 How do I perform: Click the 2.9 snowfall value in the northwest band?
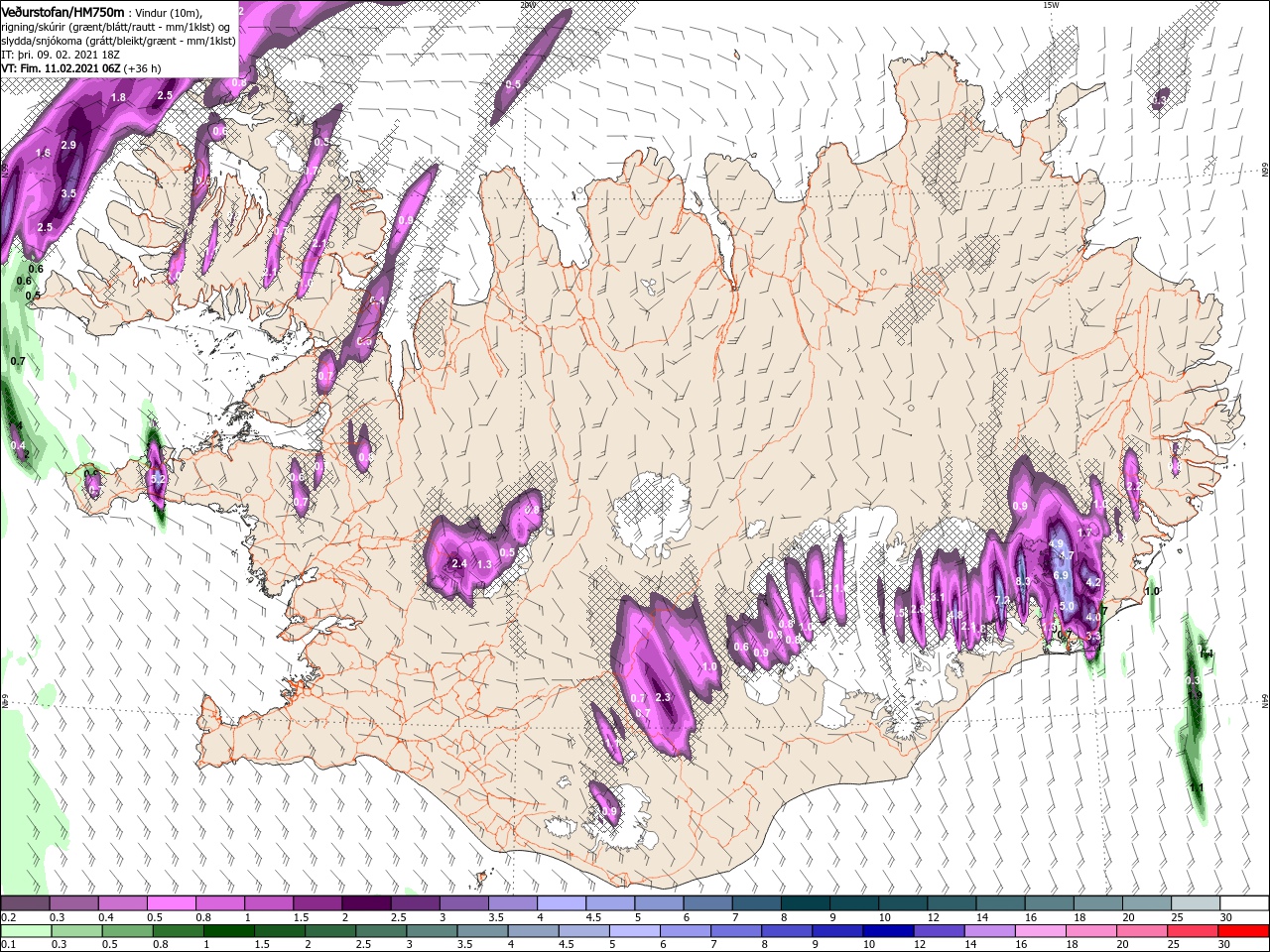click(68, 145)
